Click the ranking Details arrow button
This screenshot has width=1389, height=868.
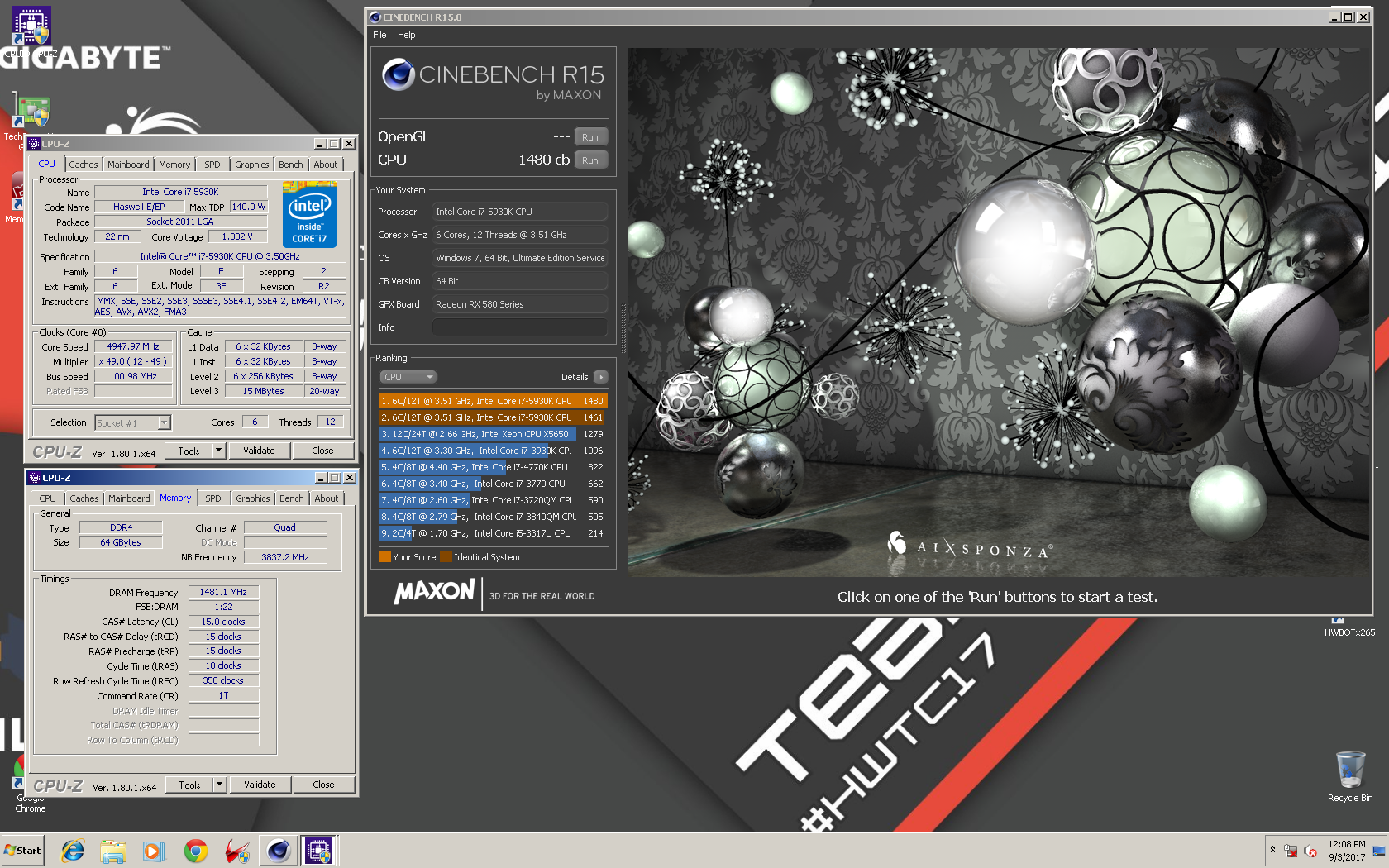point(601,377)
